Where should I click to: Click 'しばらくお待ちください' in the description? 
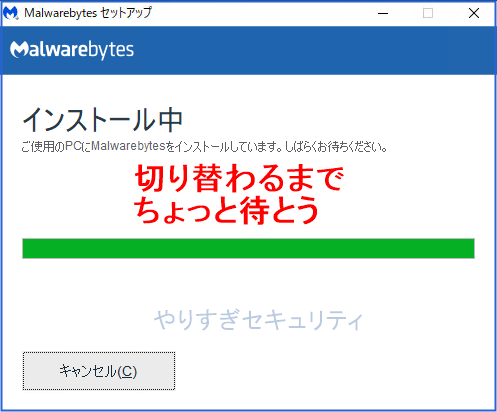[x=333, y=147]
